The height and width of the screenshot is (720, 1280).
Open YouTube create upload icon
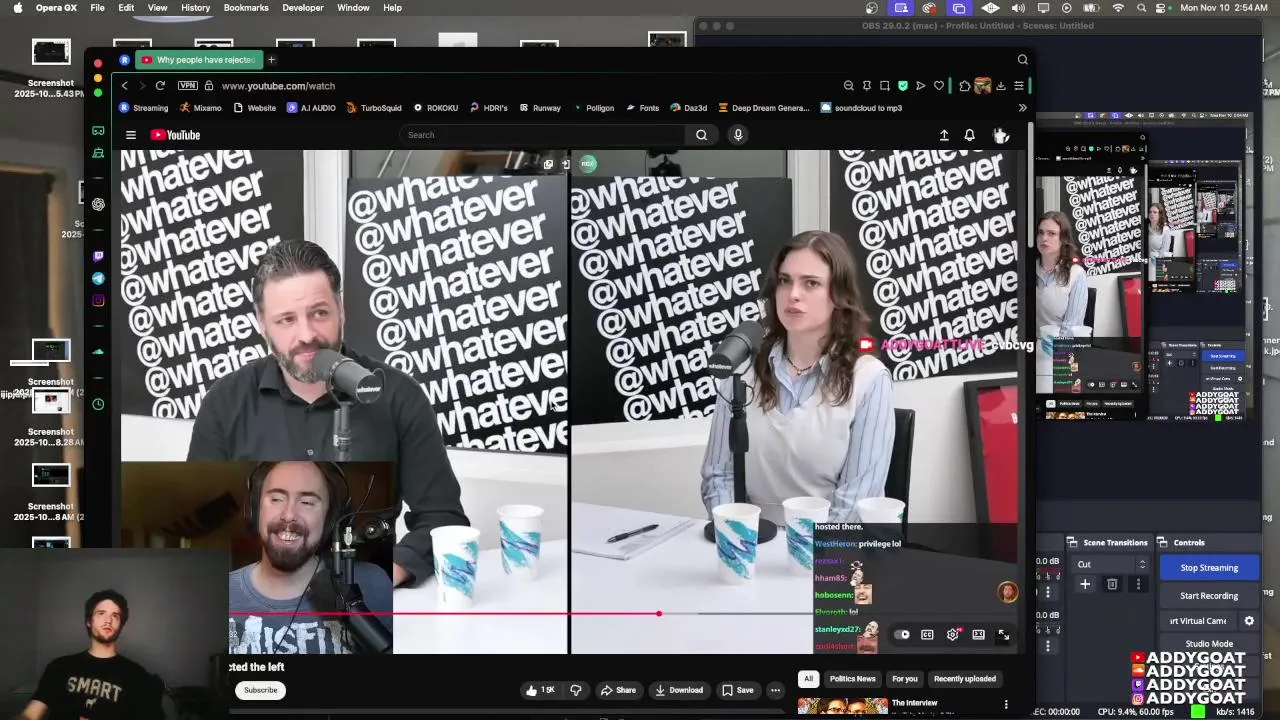[x=944, y=135]
